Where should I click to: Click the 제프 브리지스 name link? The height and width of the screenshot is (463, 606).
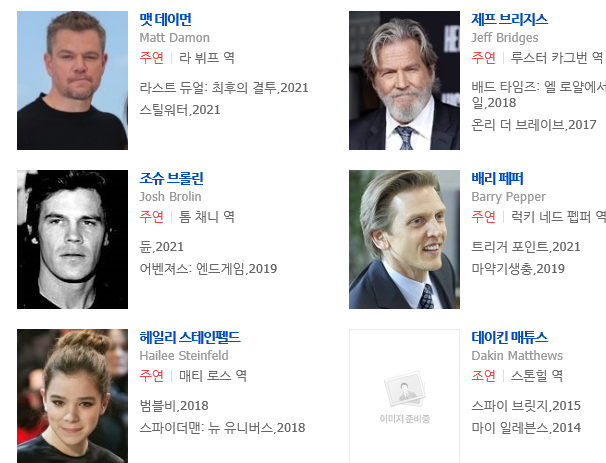pyautogui.click(x=509, y=19)
